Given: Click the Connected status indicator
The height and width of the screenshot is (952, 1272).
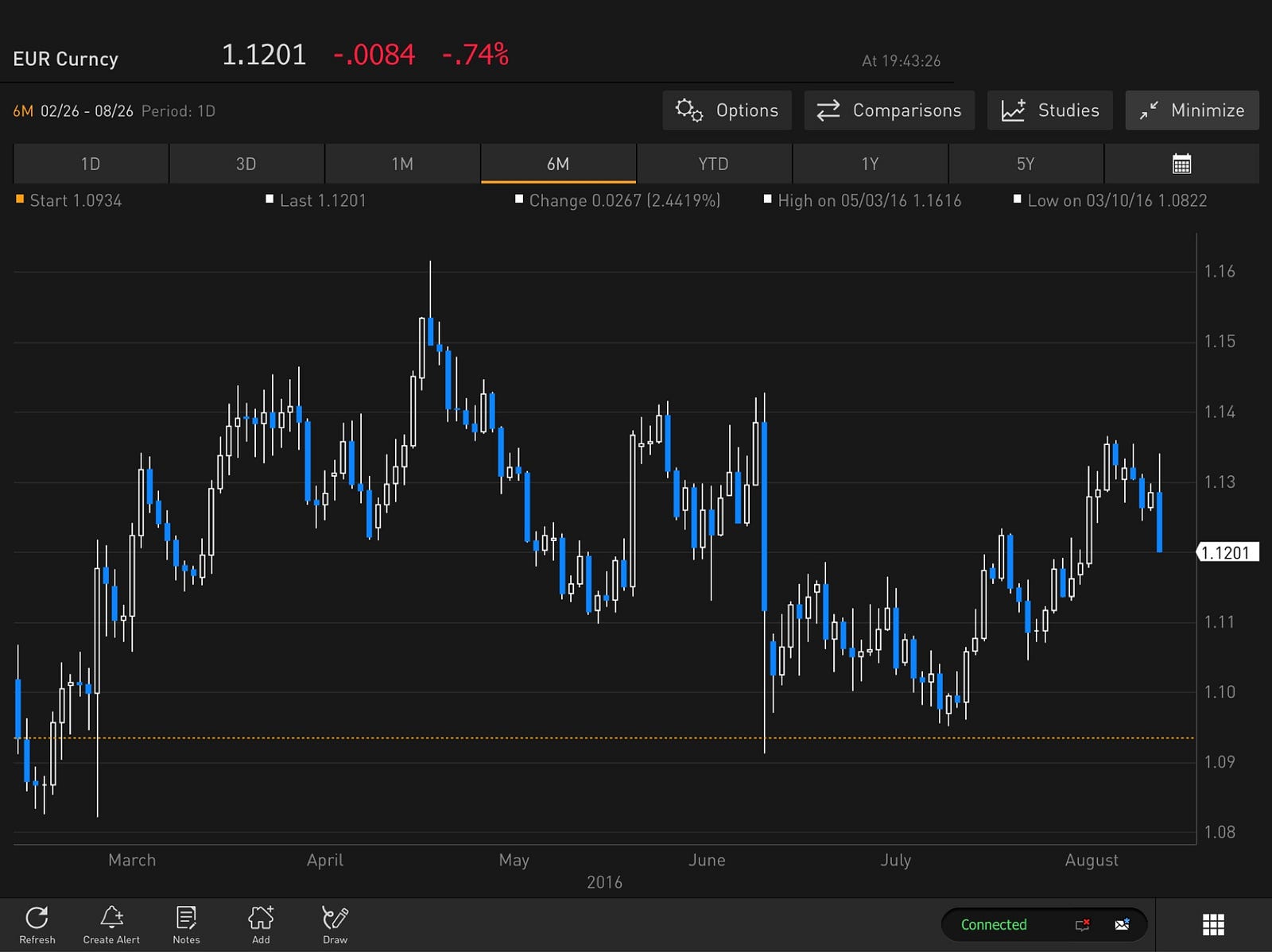Looking at the screenshot, I should 993,924.
